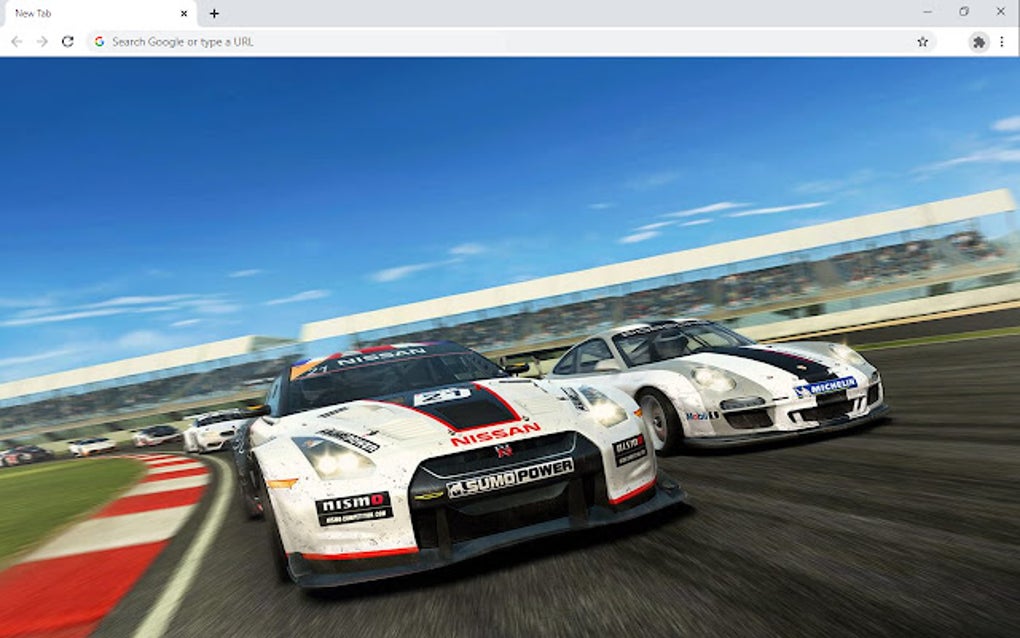Viewport: 1020px width, 638px height.
Task: Toggle window size with the Restore Down control
Action: point(963,12)
